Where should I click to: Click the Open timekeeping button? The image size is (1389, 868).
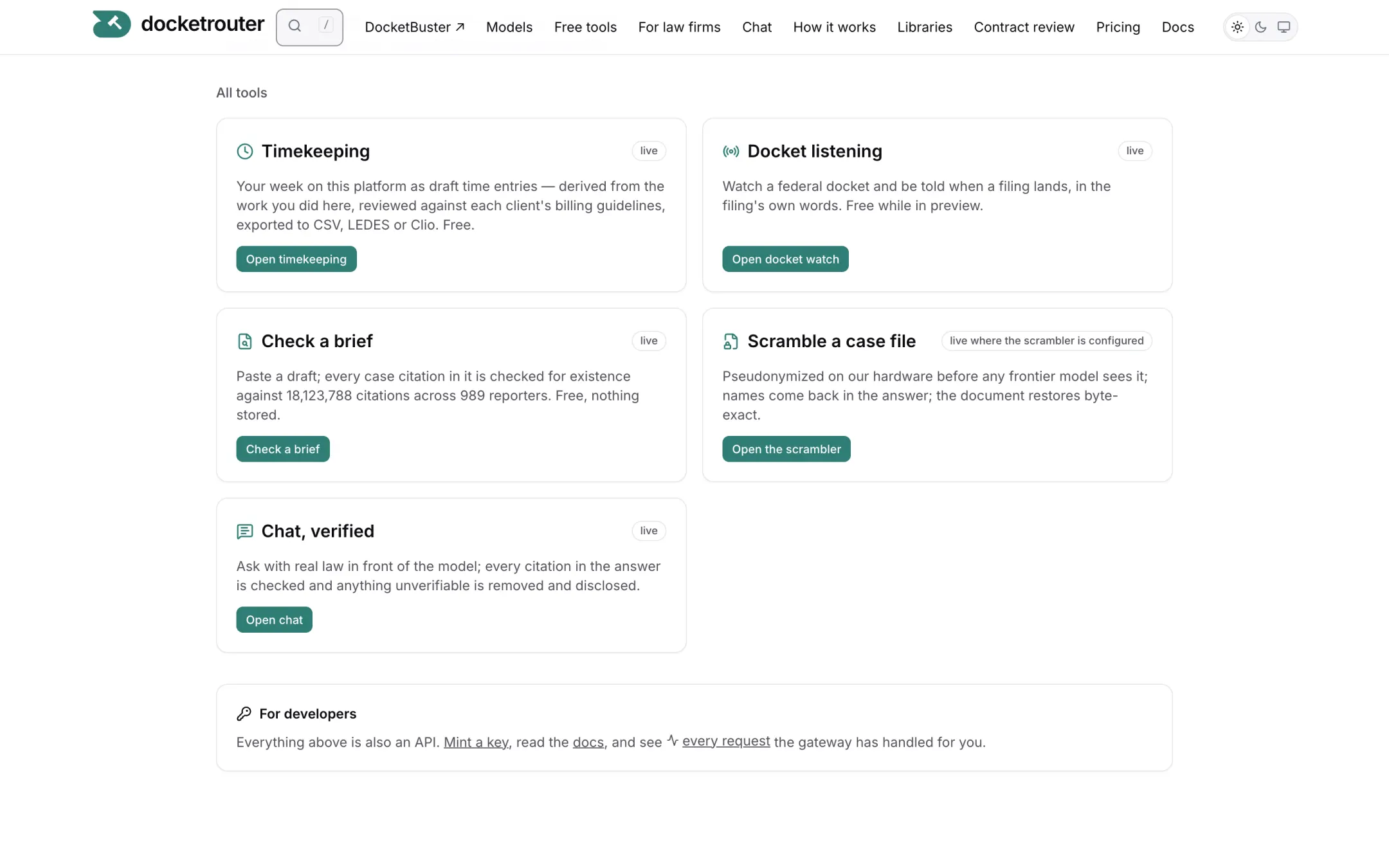pyautogui.click(x=296, y=259)
